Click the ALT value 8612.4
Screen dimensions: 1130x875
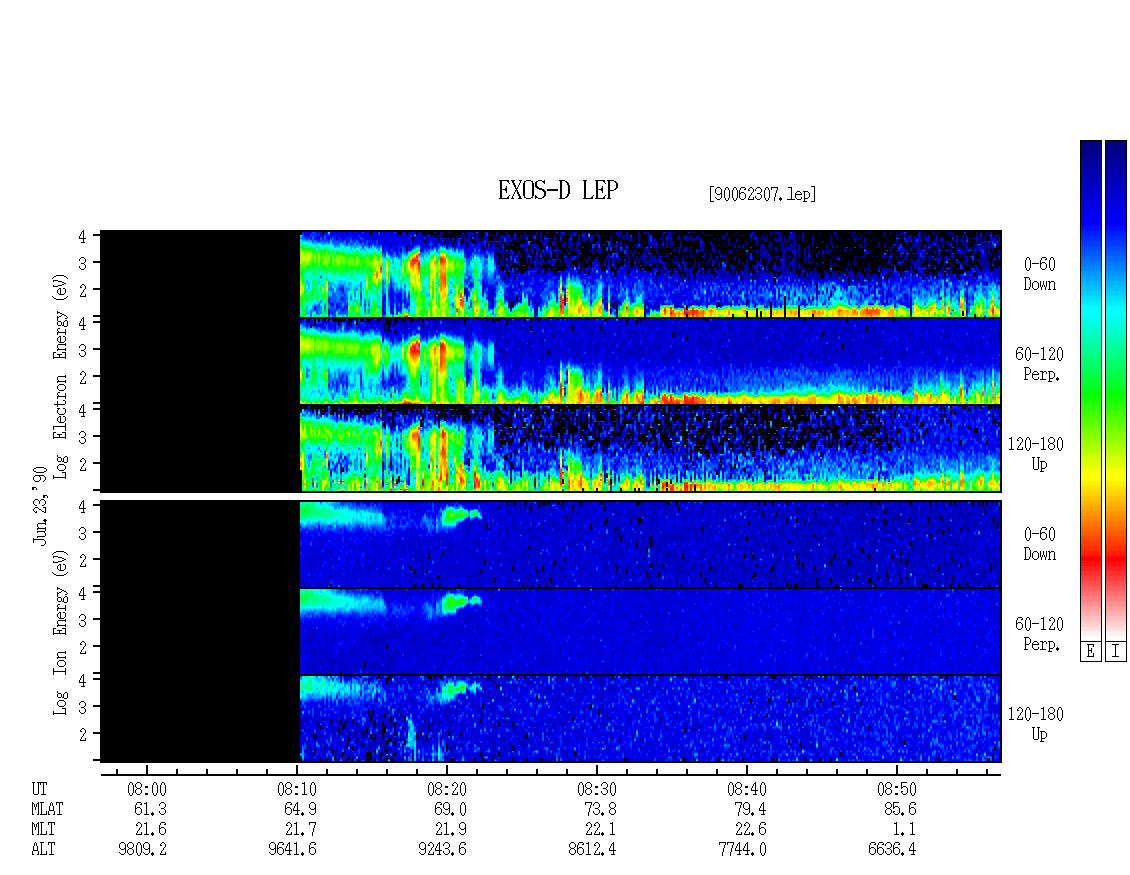(x=592, y=850)
